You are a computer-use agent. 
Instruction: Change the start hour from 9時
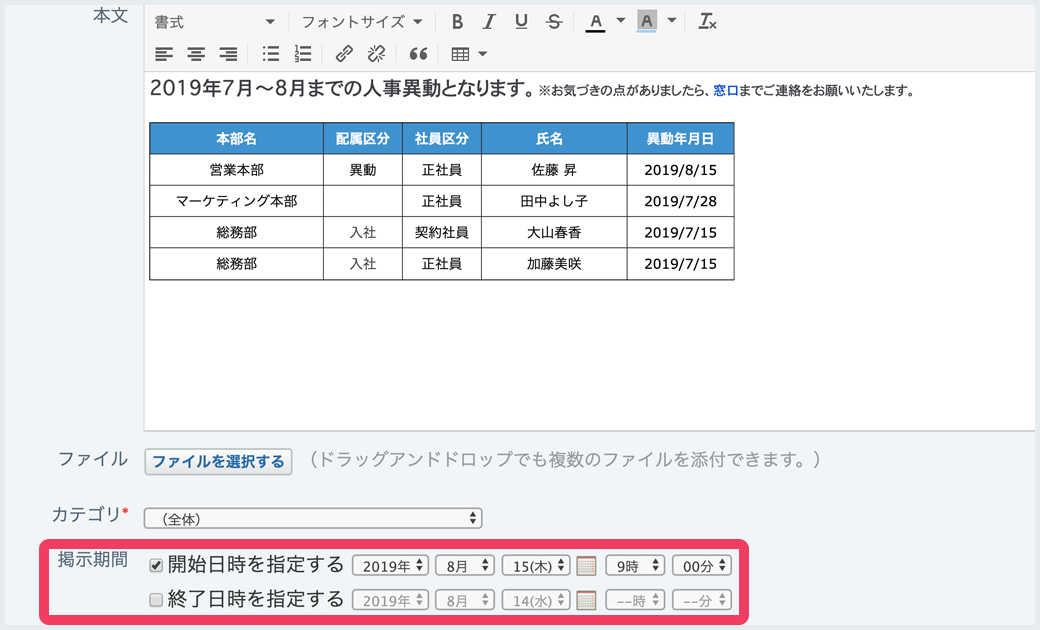(635, 566)
